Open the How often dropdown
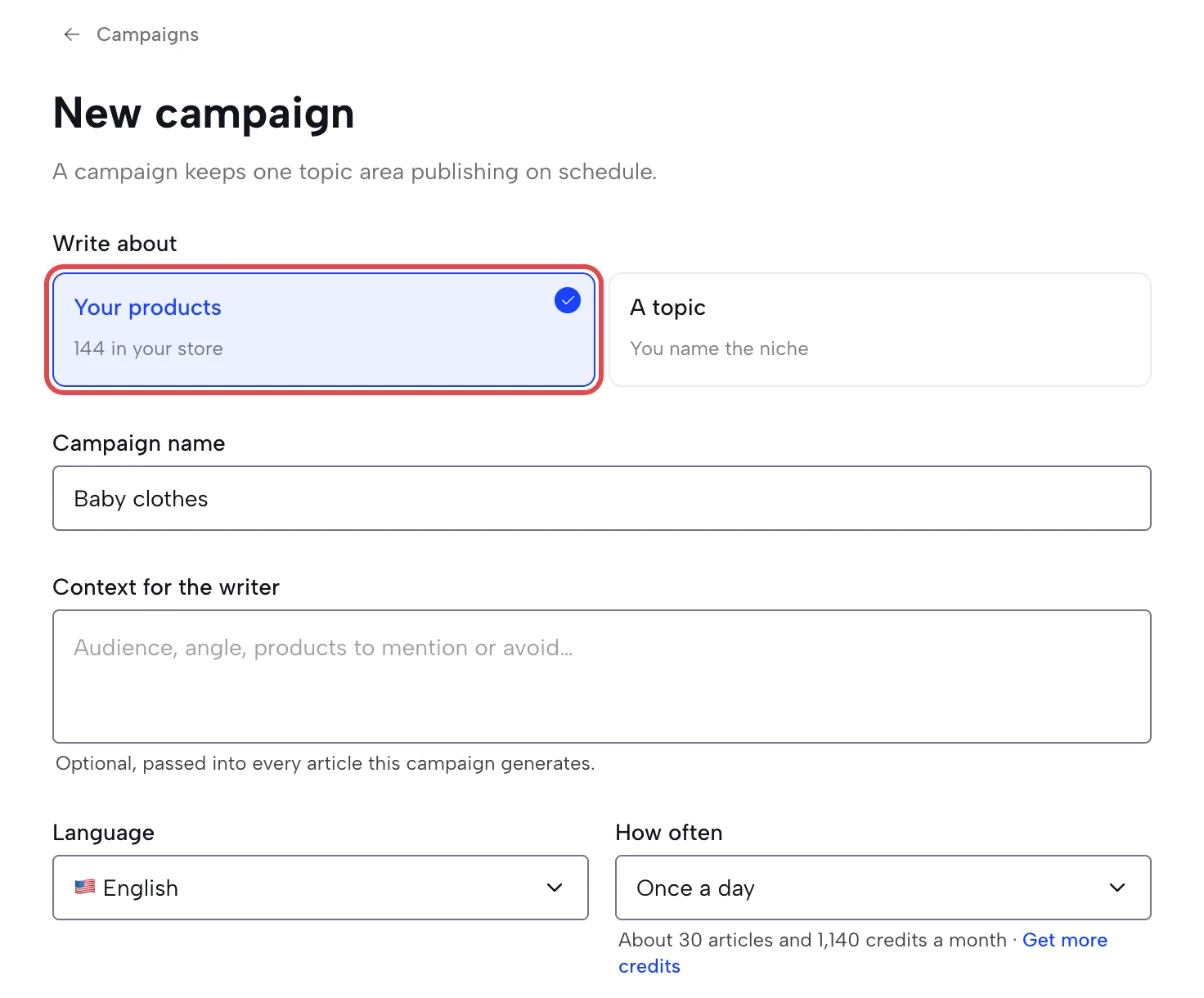This screenshot has height=998, width=1204. click(883, 887)
